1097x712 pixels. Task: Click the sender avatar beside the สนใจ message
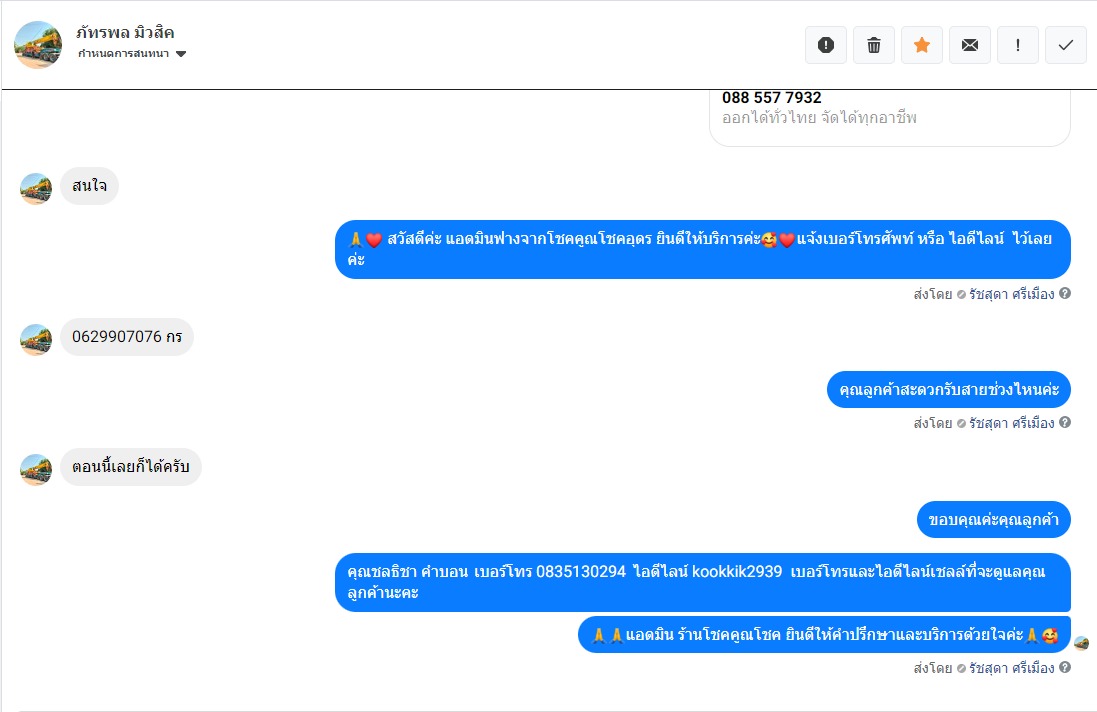point(36,189)
